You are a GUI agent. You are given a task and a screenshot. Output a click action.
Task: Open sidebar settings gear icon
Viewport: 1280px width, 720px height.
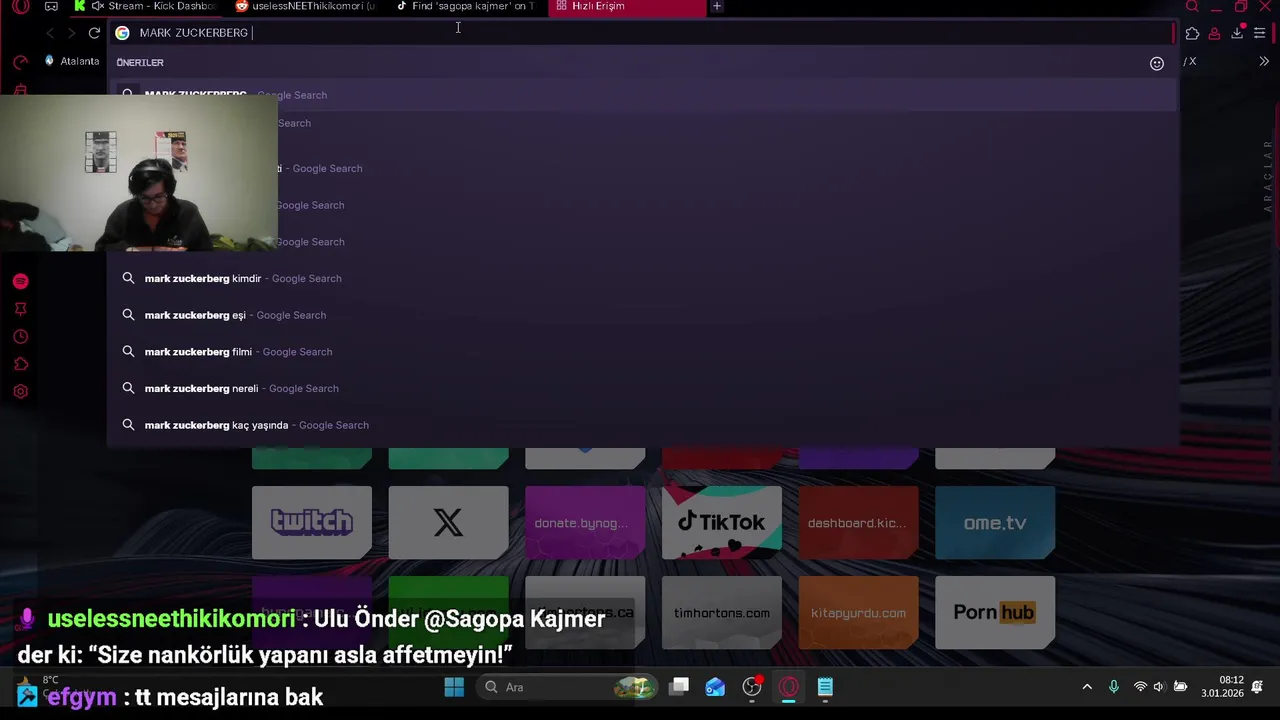[21, 392]
